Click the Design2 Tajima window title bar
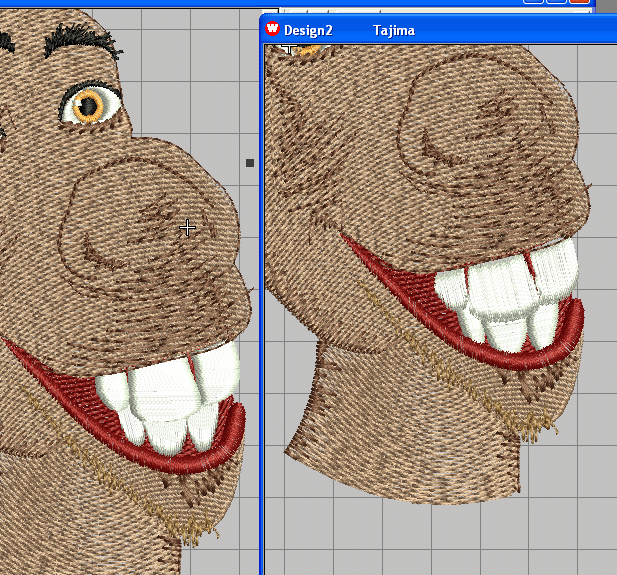Viewport: 617px width, 575px height. (x=480, y=30)
